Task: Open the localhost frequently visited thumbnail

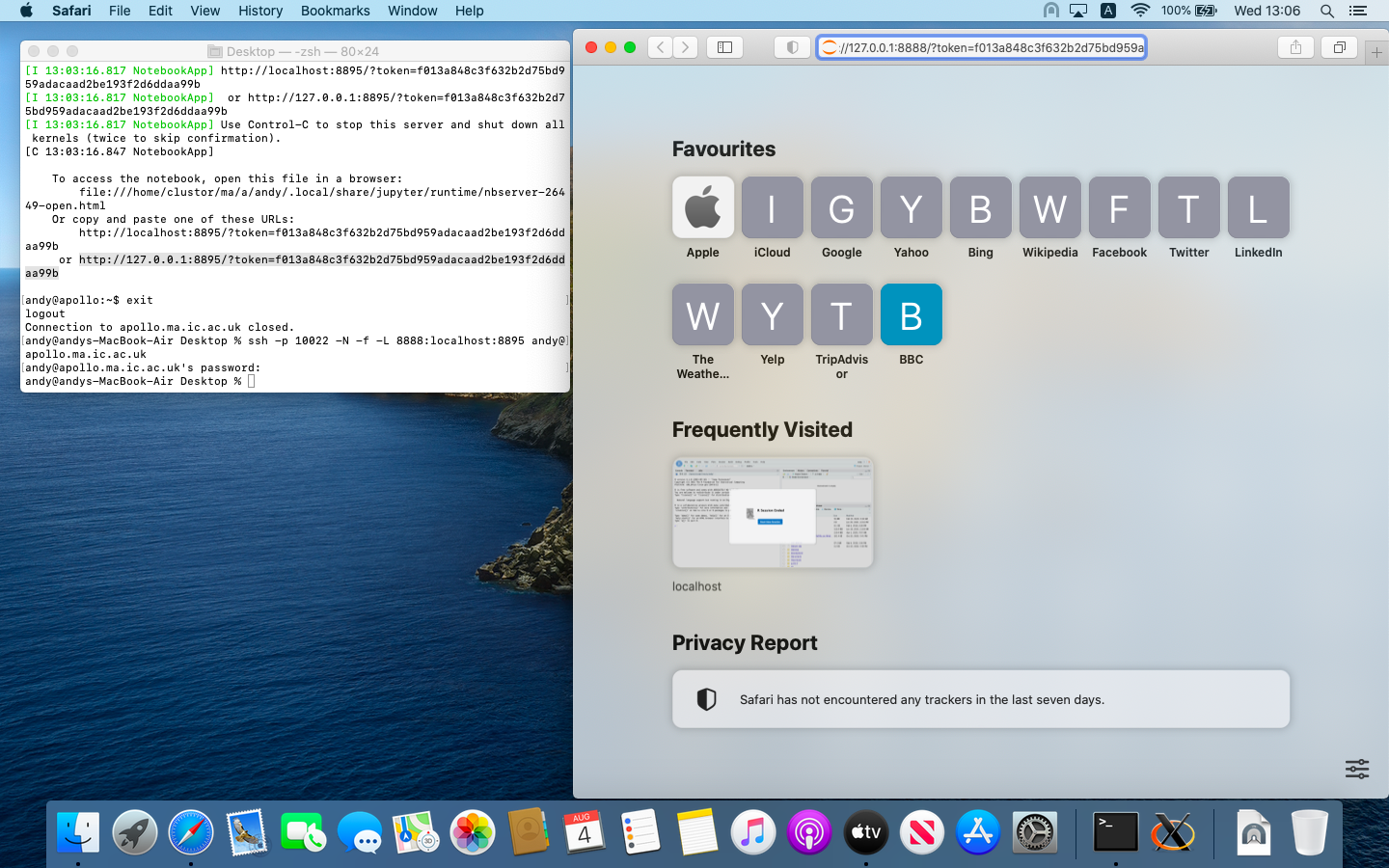Action: tap(773, 513)
